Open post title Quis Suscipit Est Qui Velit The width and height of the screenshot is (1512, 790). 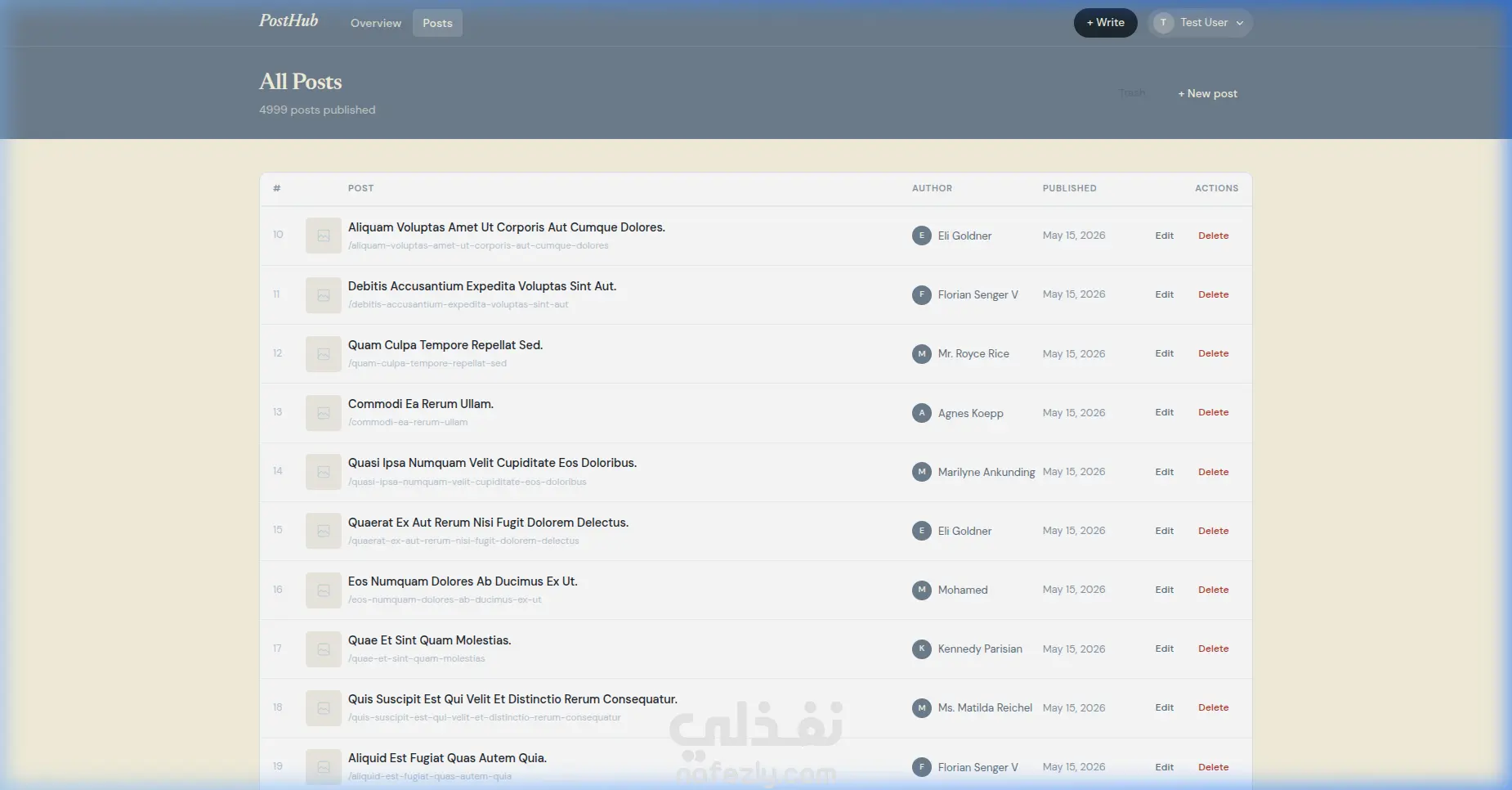click(x=512, y=699)
